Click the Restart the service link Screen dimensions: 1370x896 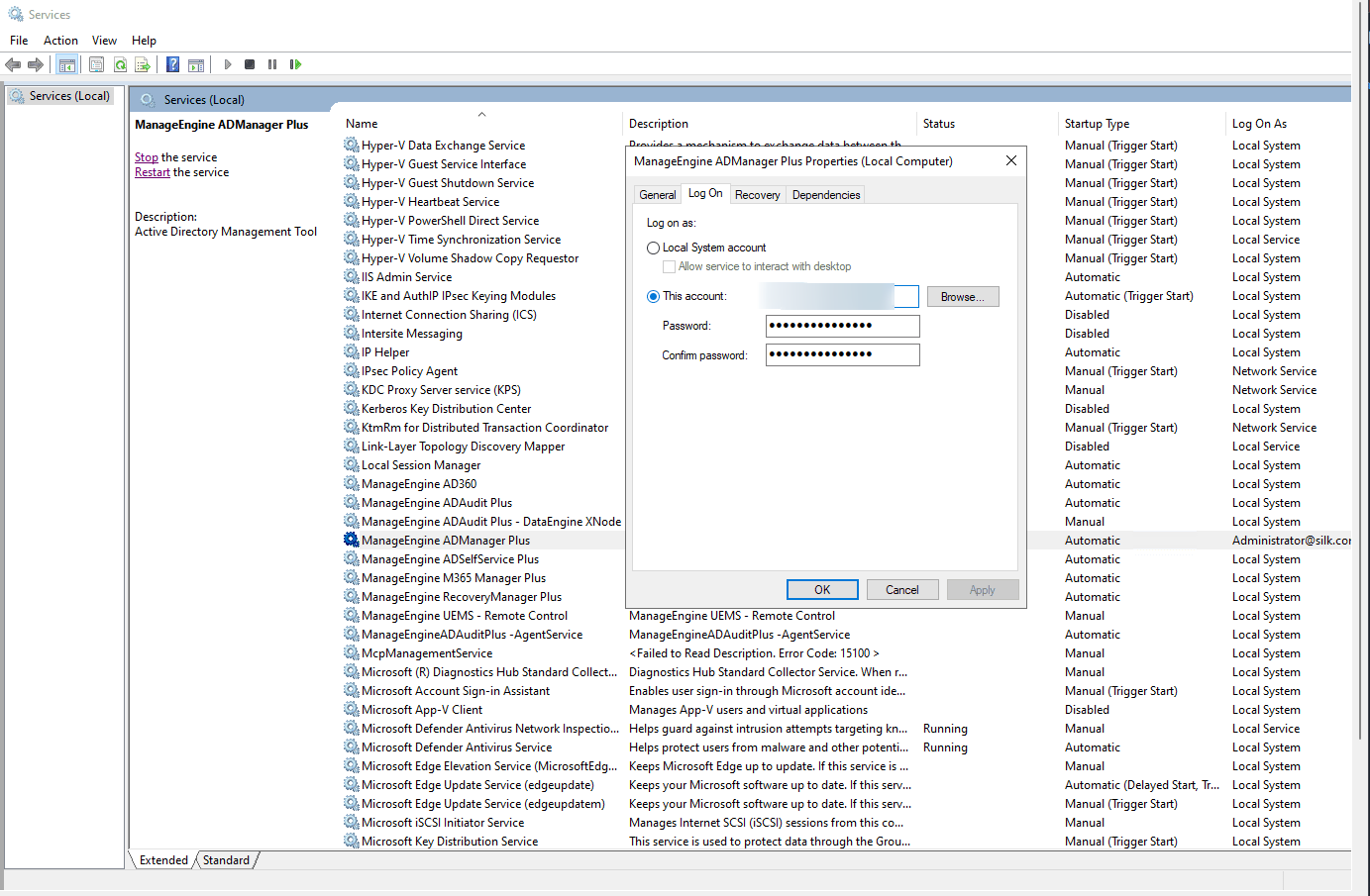[x=152, y=172]
